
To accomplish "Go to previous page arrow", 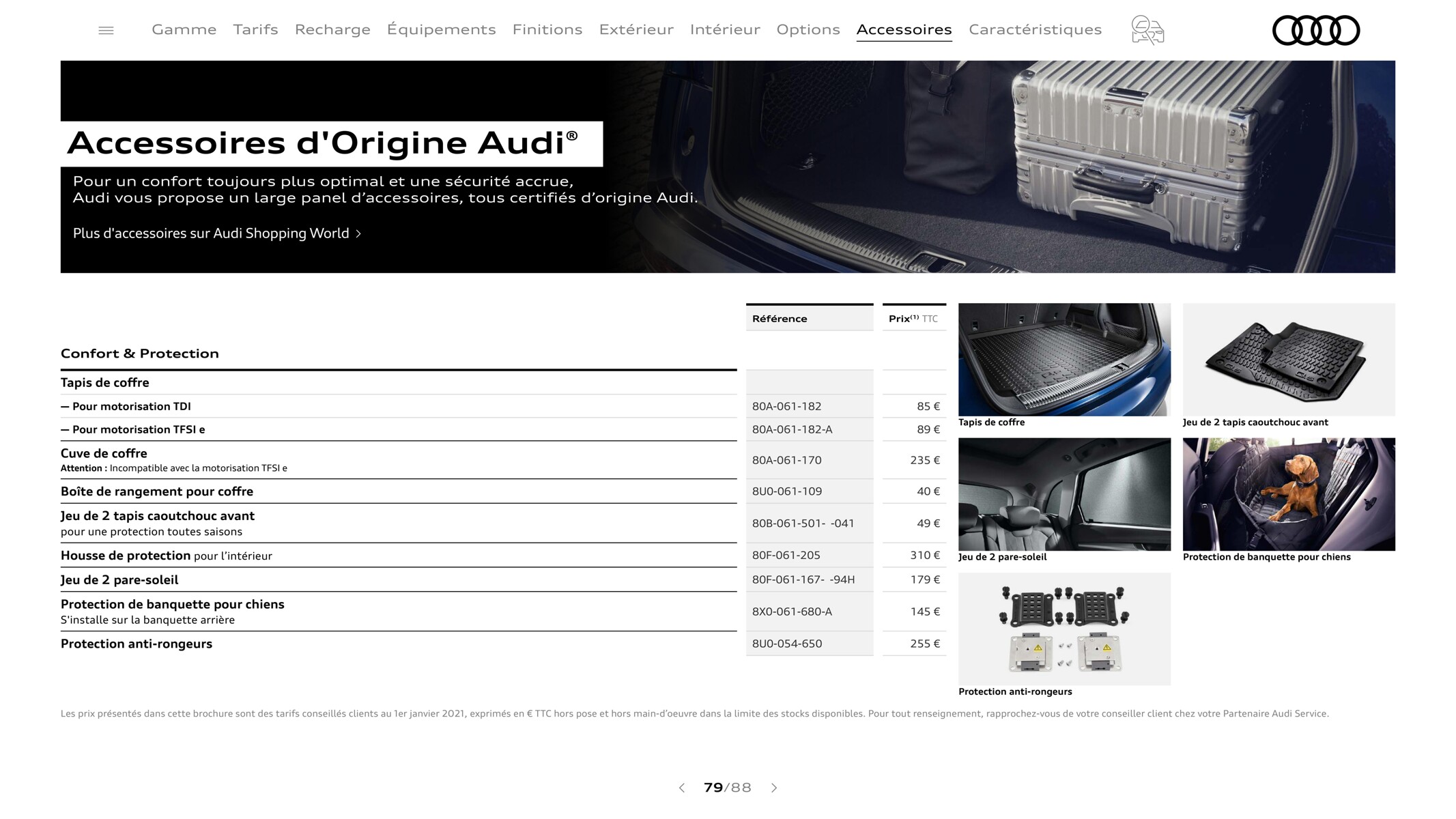I will [681, 788].
